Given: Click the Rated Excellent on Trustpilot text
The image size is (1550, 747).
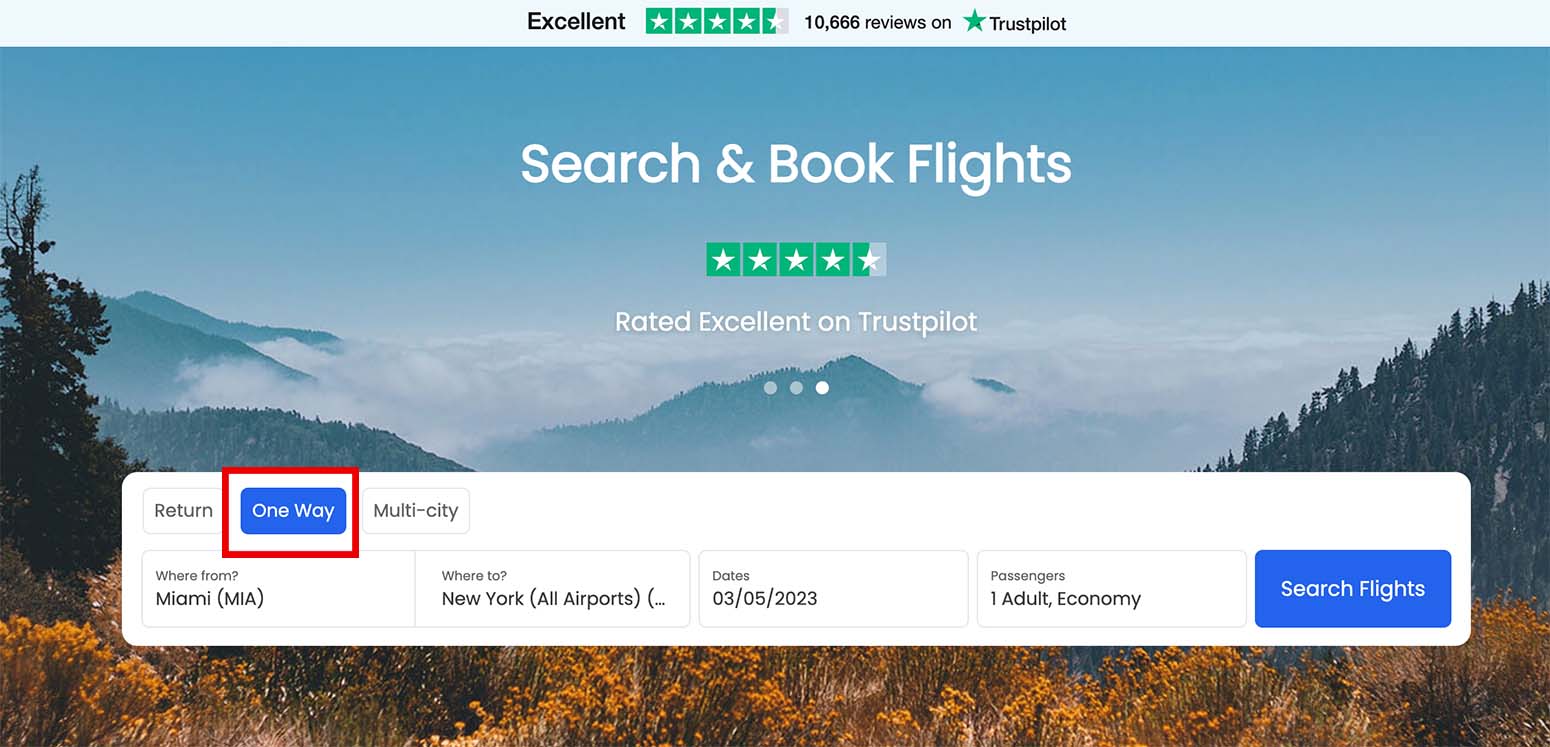Looking at the screenshot, I should tap(796, 322).
